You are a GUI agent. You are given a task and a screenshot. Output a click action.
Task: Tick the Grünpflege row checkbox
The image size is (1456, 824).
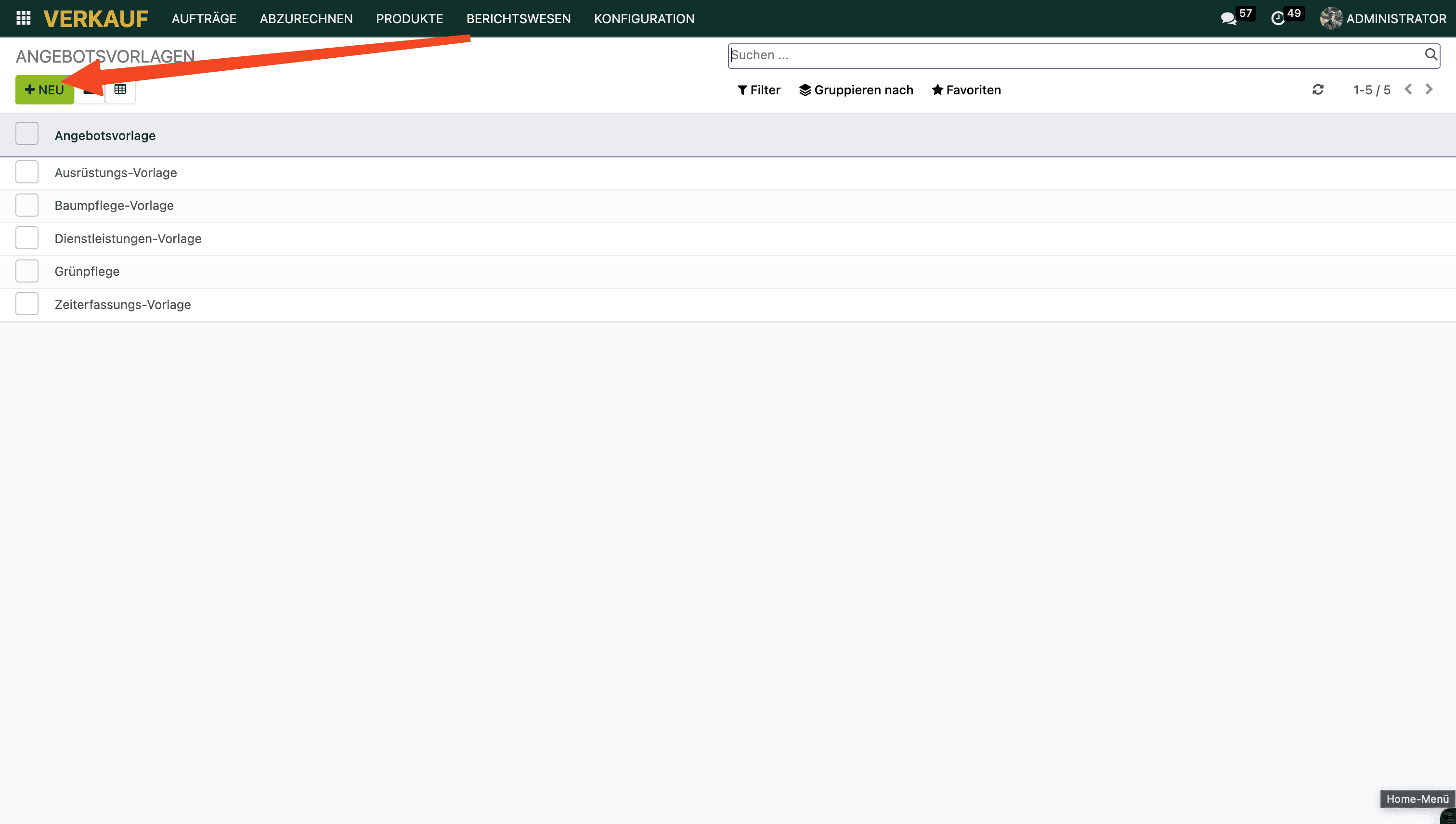coord(26,271)
